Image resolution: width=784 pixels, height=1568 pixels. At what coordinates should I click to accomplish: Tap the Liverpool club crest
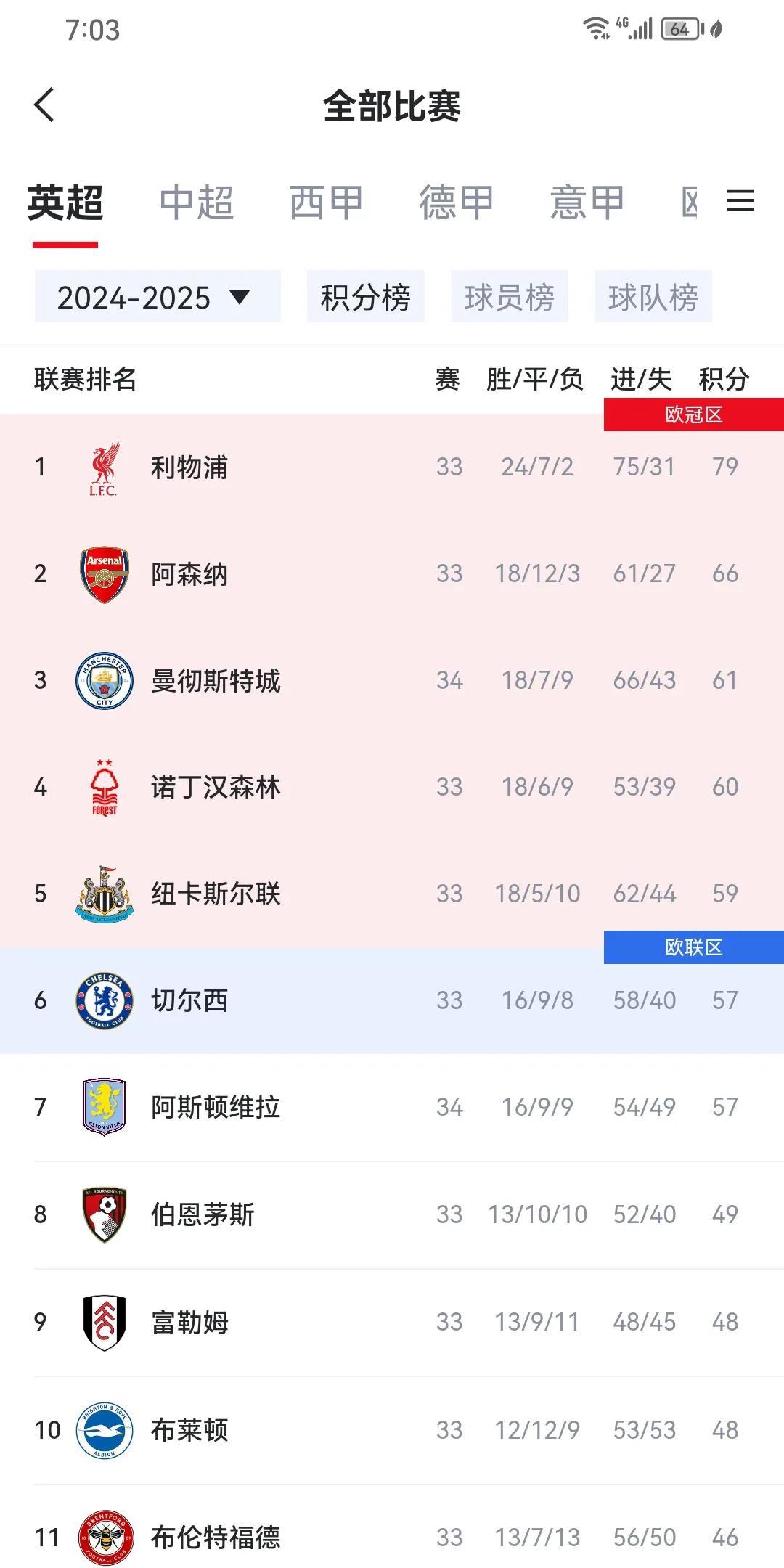(x=104, y=468)
